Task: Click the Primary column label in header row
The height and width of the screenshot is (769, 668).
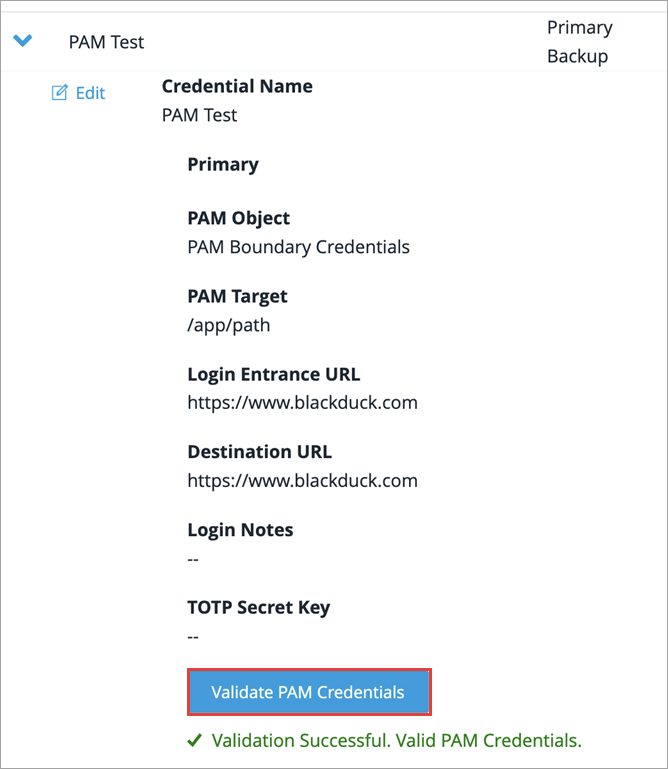Action: (x=579, y=27)
